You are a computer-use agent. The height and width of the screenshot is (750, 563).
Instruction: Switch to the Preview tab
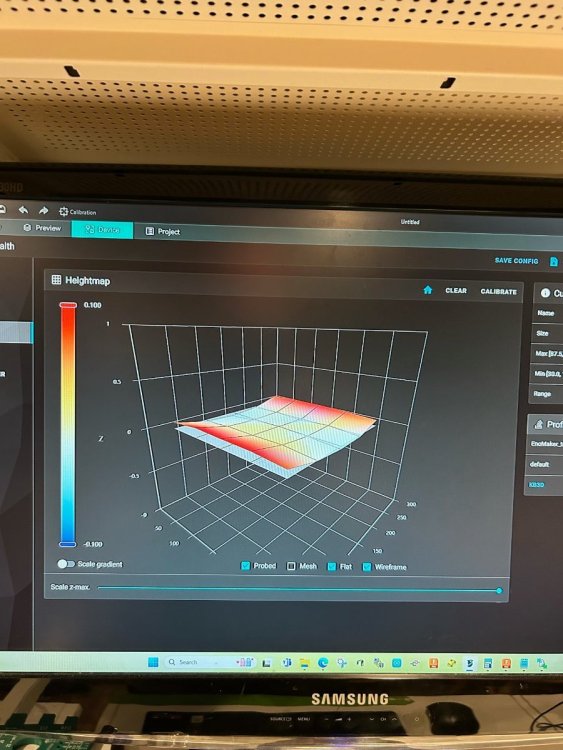[x=43, y=228]
